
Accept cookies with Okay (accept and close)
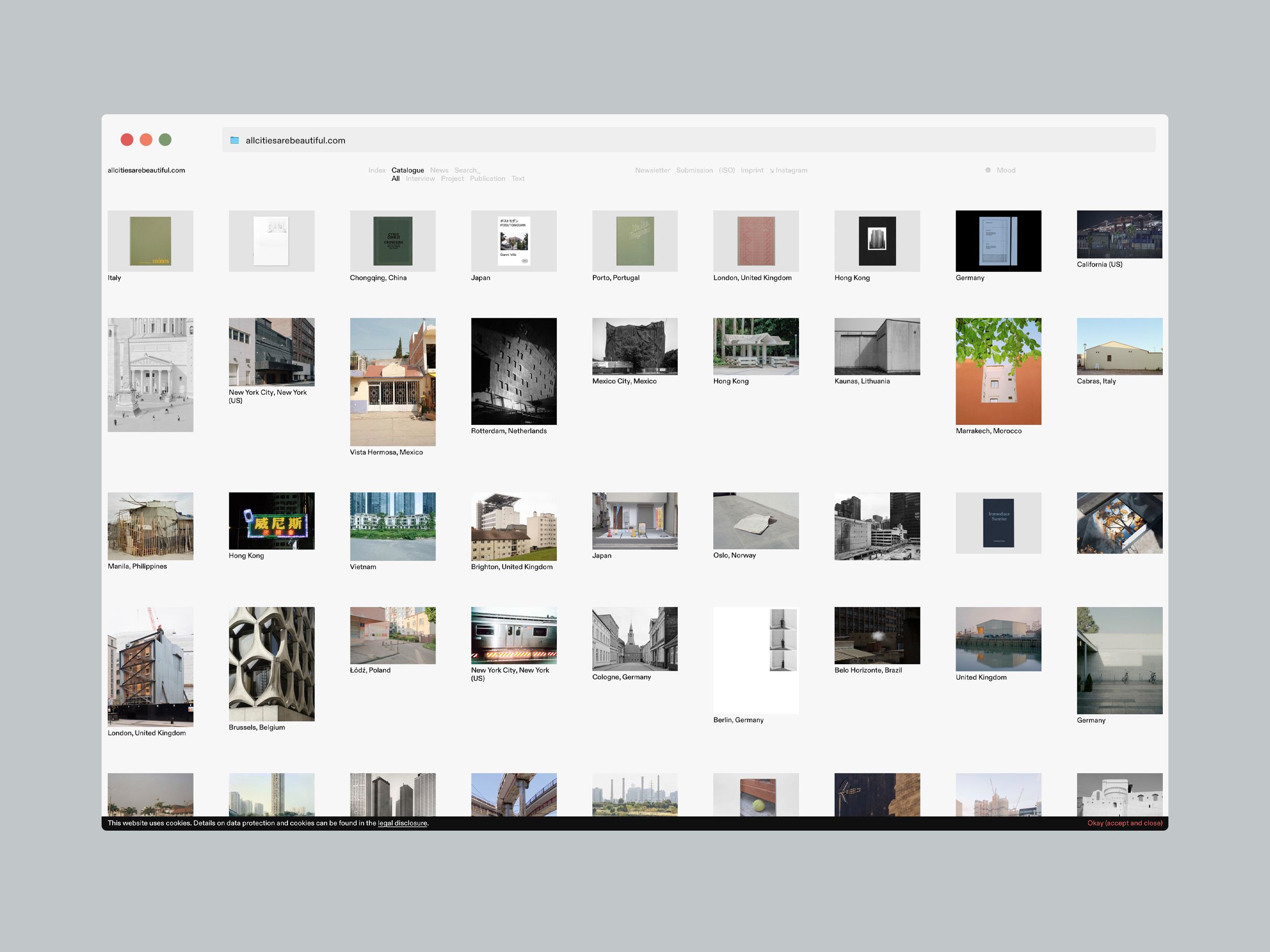[1124, 823]
